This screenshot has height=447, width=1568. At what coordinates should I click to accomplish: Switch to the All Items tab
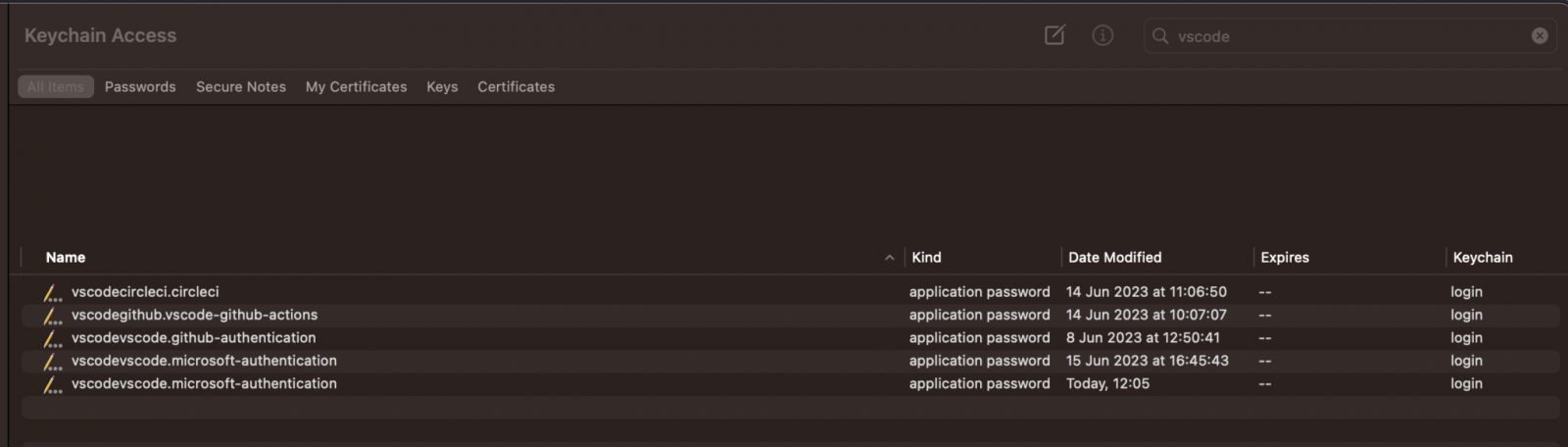point(56,87)
